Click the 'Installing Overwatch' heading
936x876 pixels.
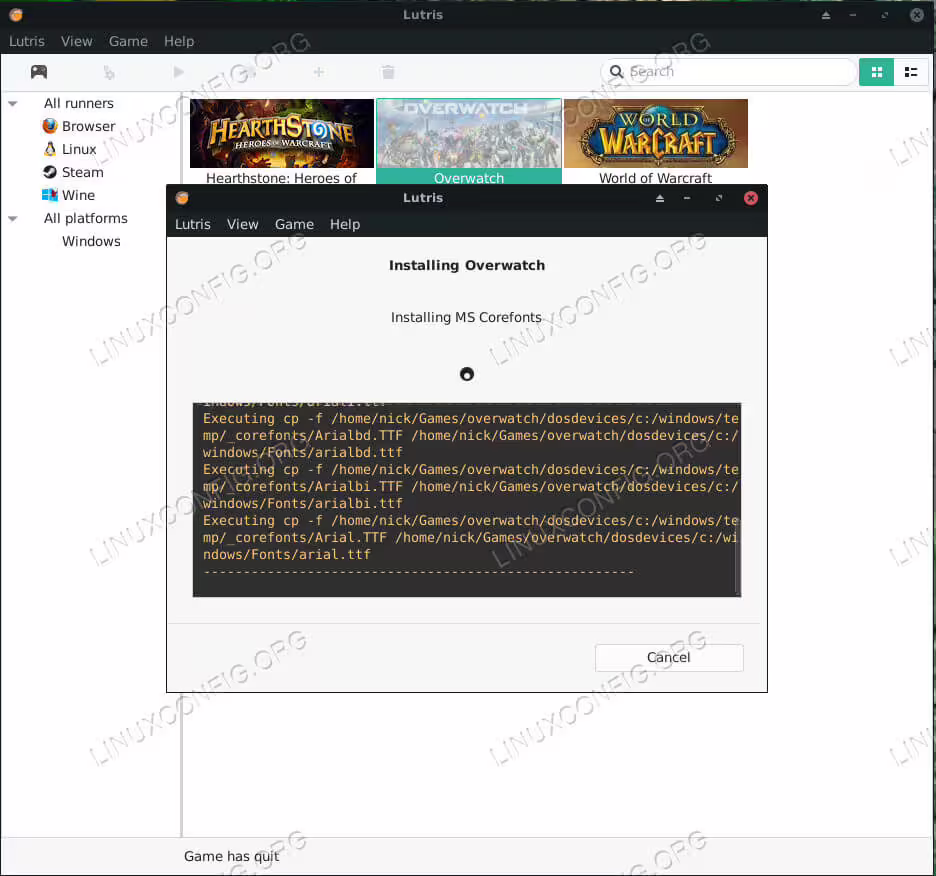[x=467, y=265]
